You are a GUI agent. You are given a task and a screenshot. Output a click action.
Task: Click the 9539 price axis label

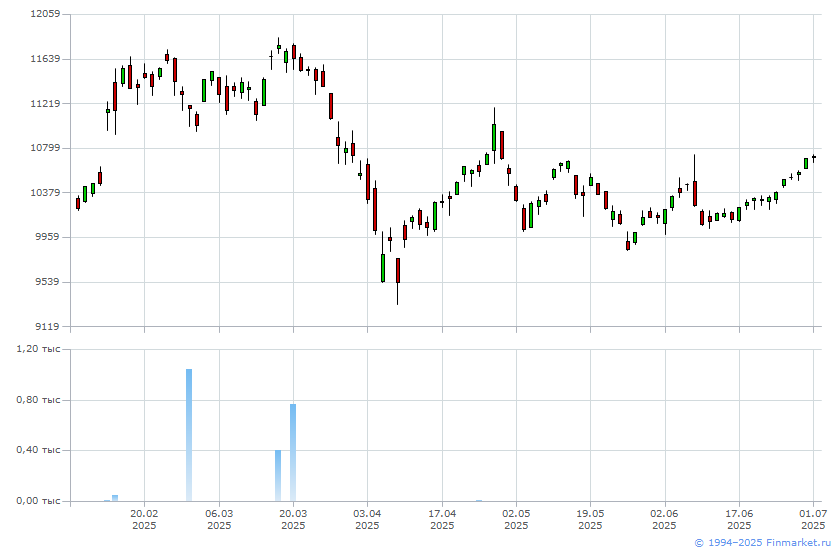(x=47, y=282)
